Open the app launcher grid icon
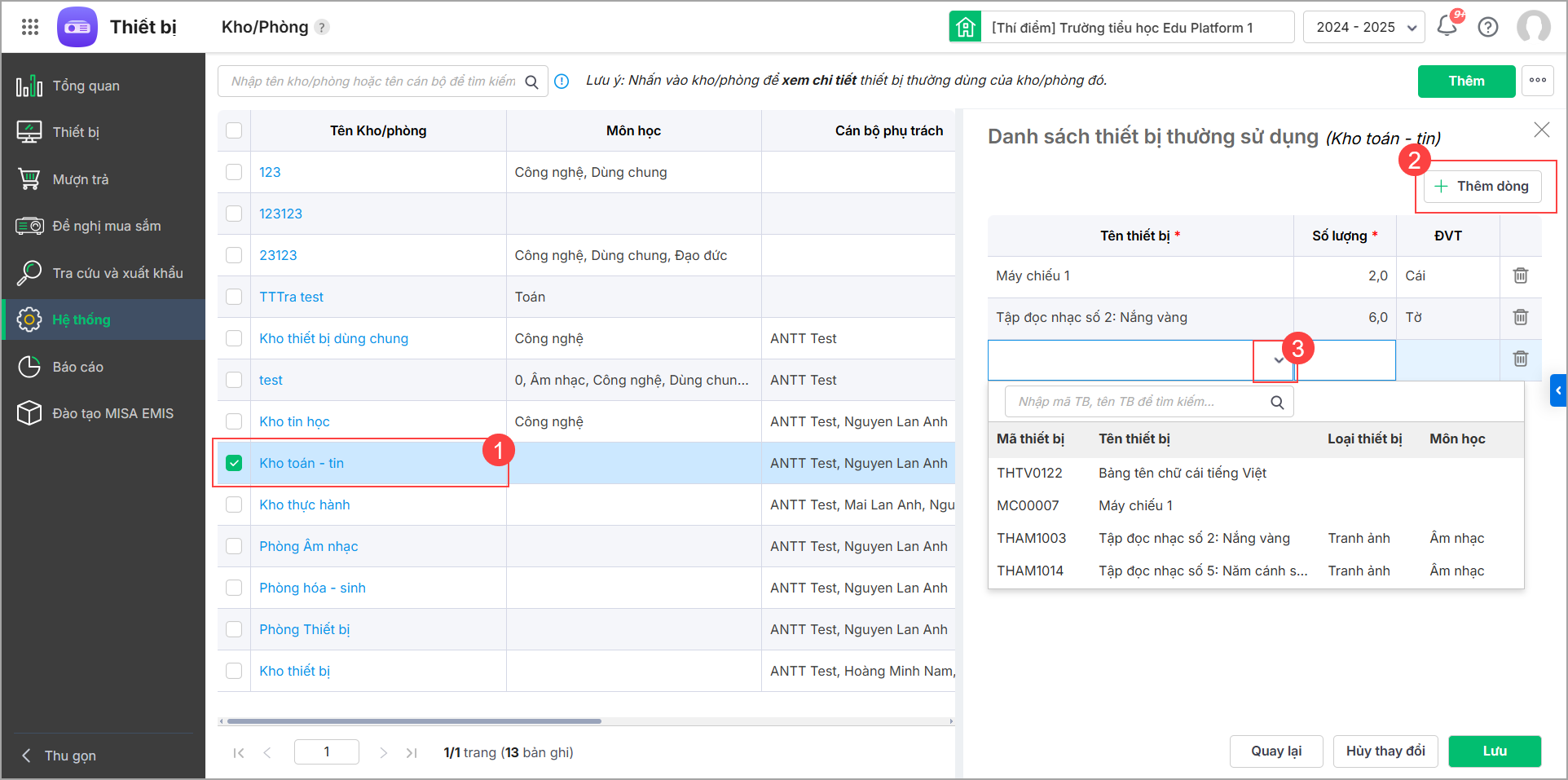1568x780 pixels. coord(30,27)
